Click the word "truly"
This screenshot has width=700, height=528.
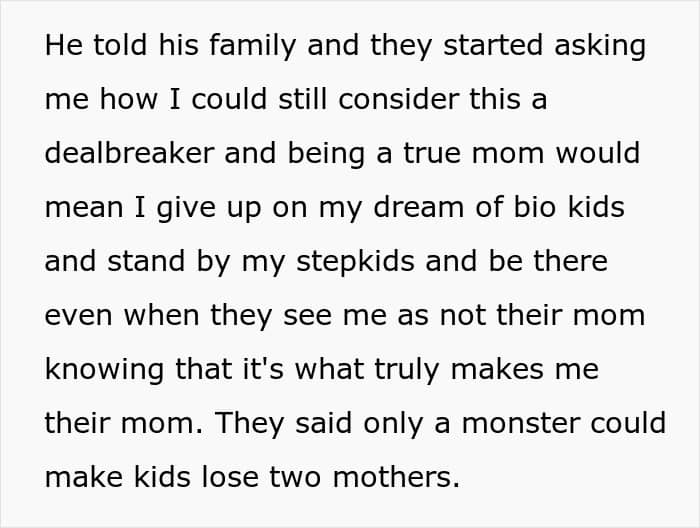407,370
